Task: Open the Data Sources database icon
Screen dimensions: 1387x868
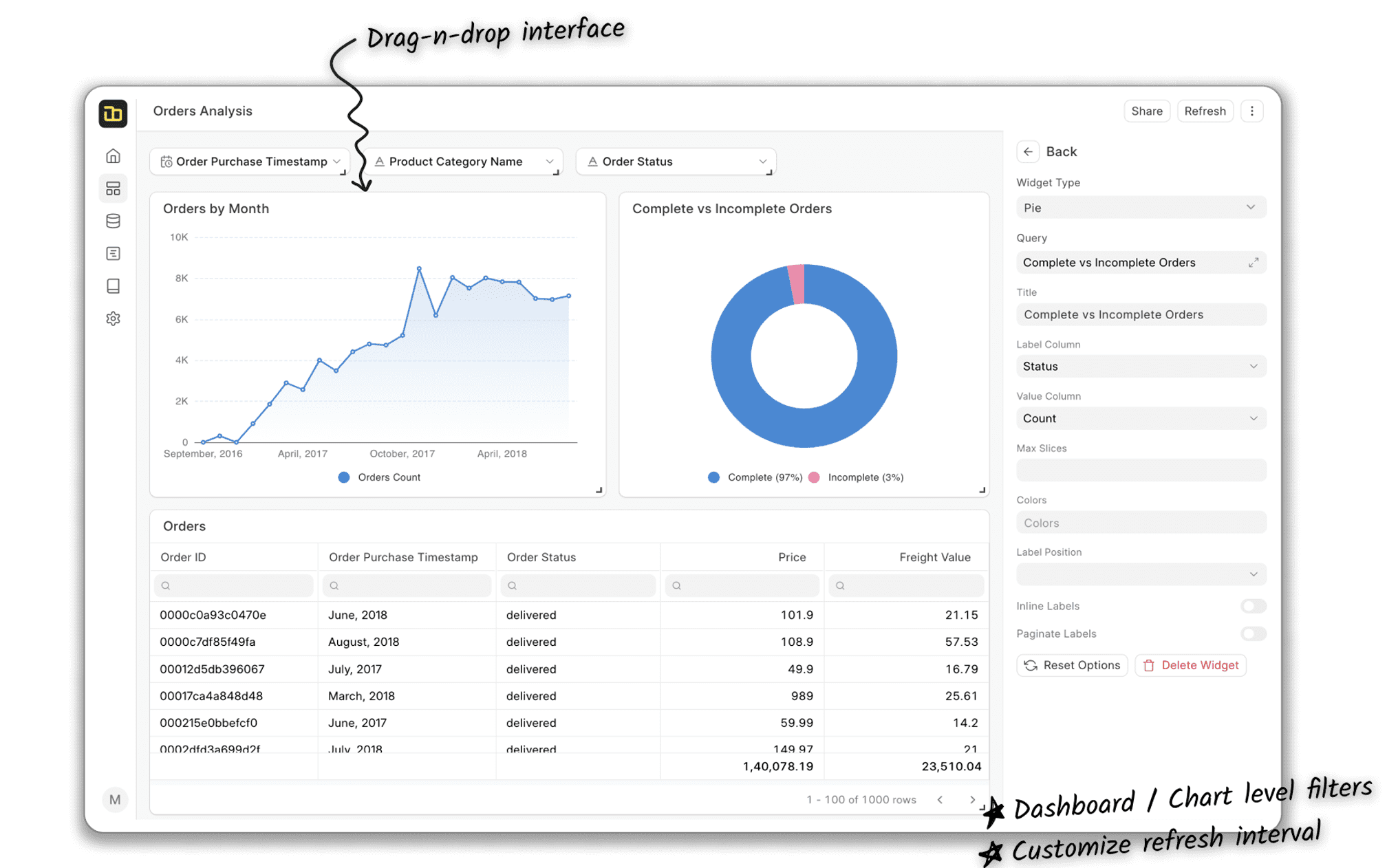Action: point(114,221)
